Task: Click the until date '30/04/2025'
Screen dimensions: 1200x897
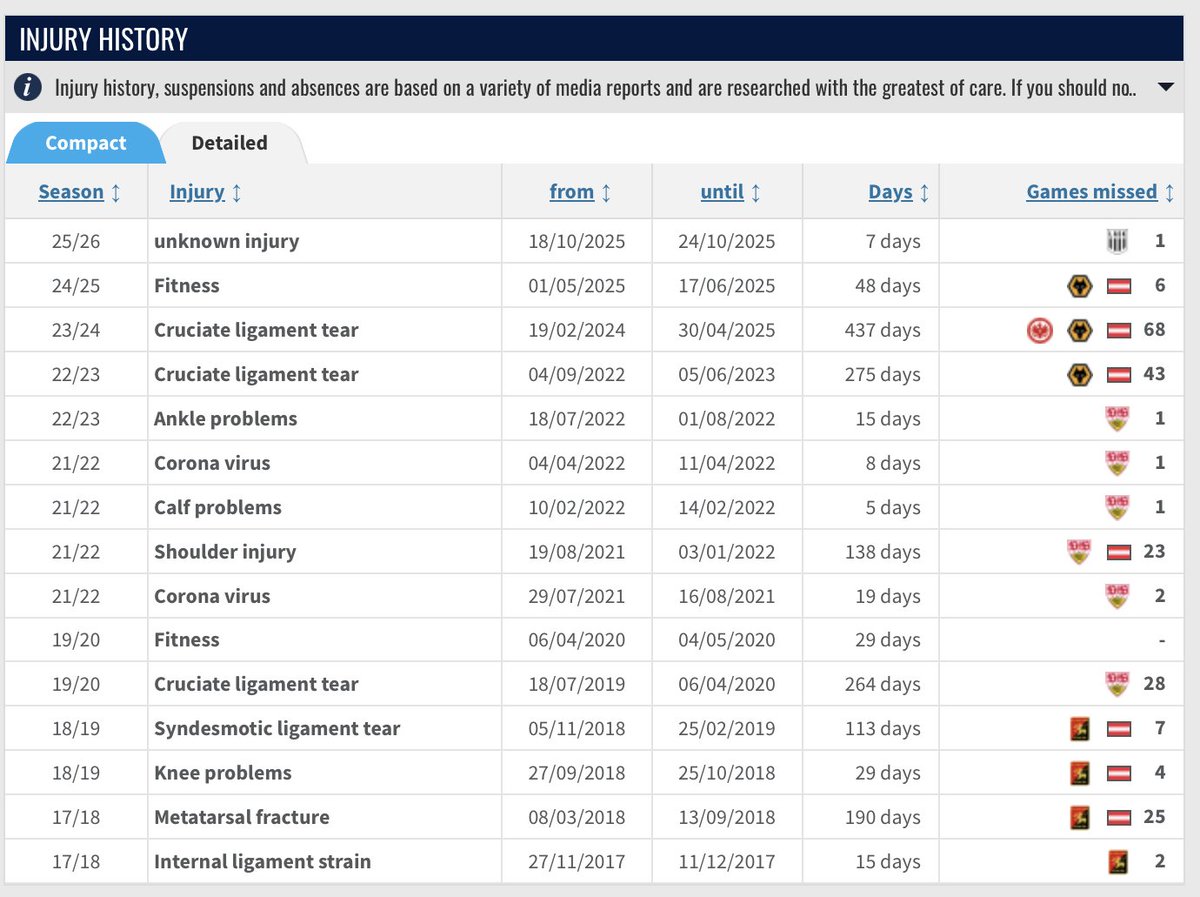Action: click(x=727, y=330)
